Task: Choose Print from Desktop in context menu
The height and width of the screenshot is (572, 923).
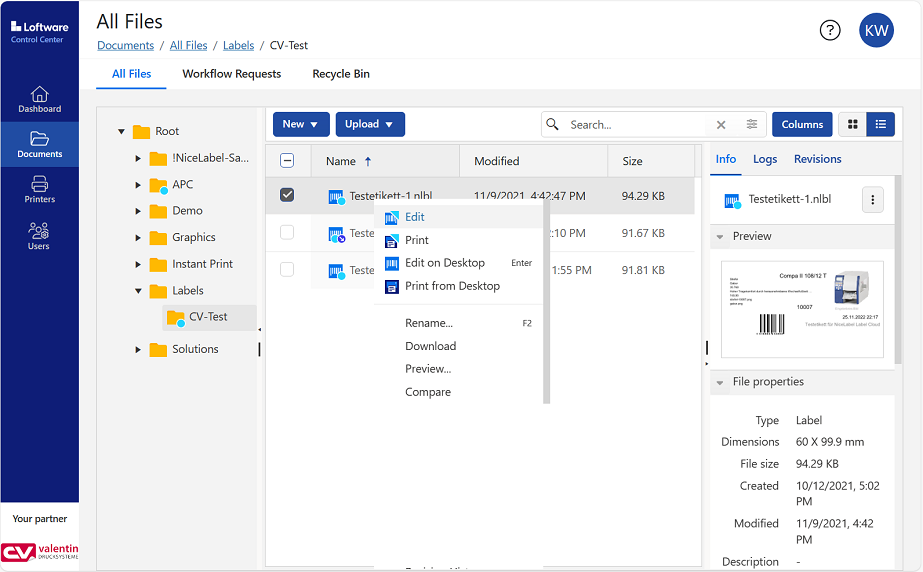Action: [452, 286]
